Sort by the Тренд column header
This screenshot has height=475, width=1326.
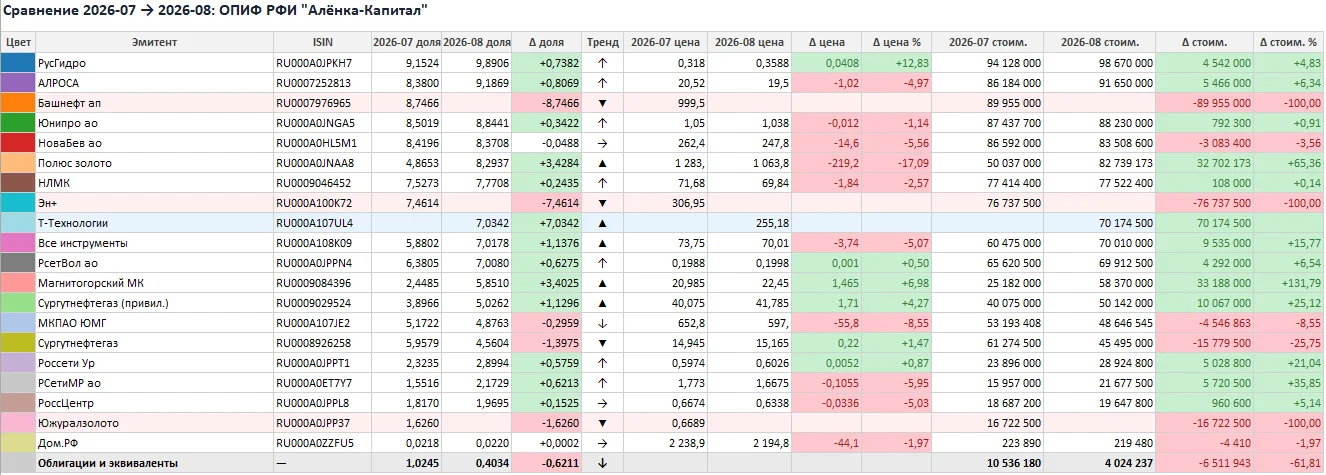(x=602, y=42)
